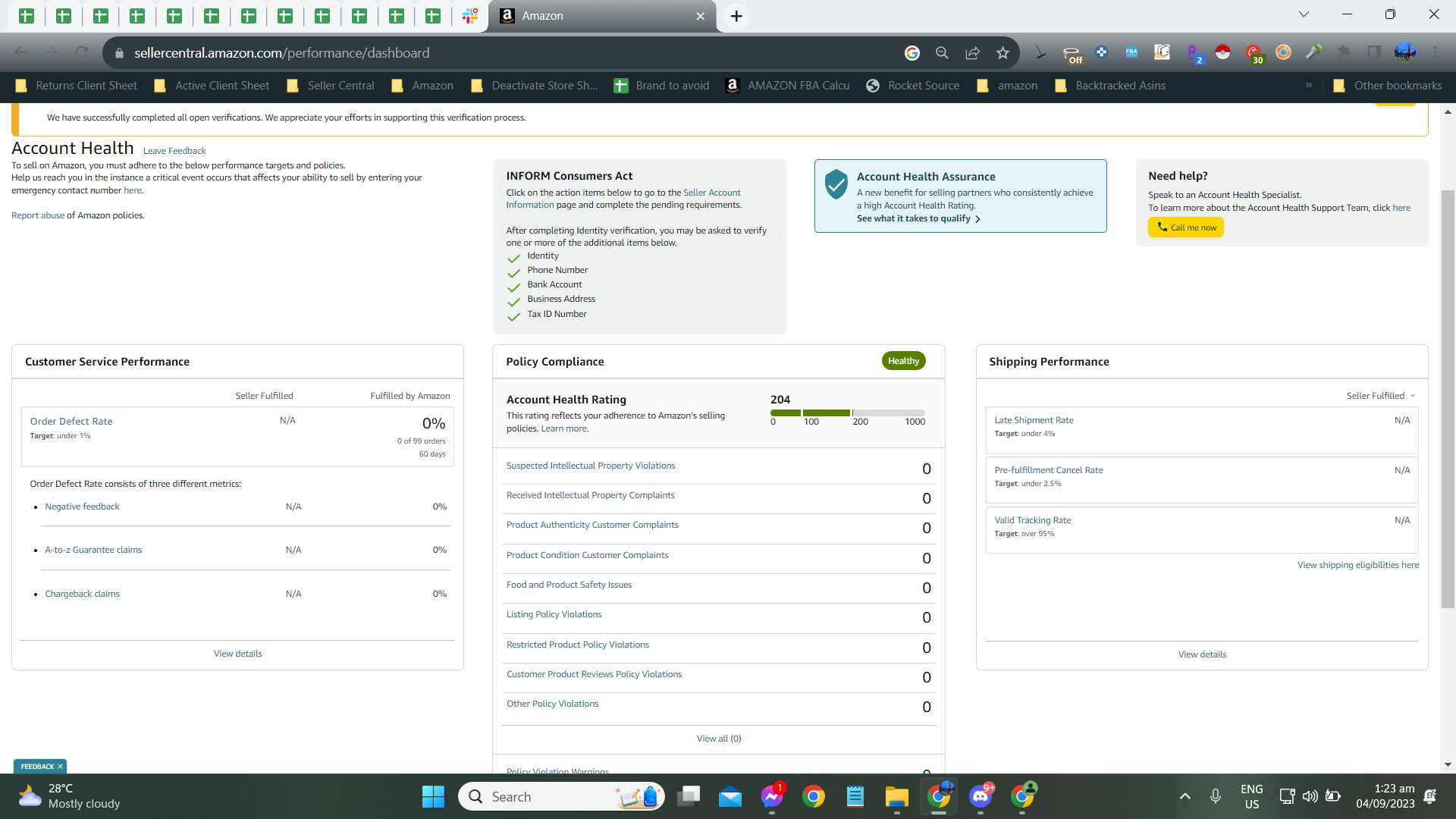This screenshot has height=819, width=1456.
Task: Open Suspected Intellectual Property Violations
Action: pos(591,466)
